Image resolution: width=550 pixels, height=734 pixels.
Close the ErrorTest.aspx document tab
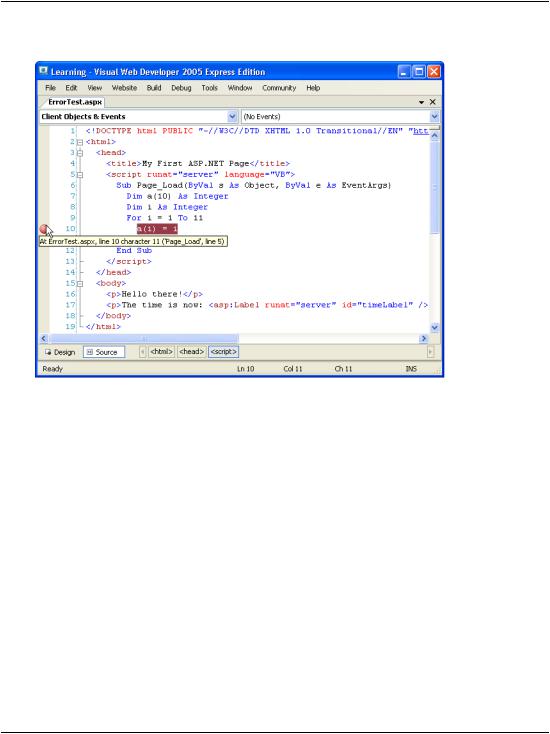point(433,102)
